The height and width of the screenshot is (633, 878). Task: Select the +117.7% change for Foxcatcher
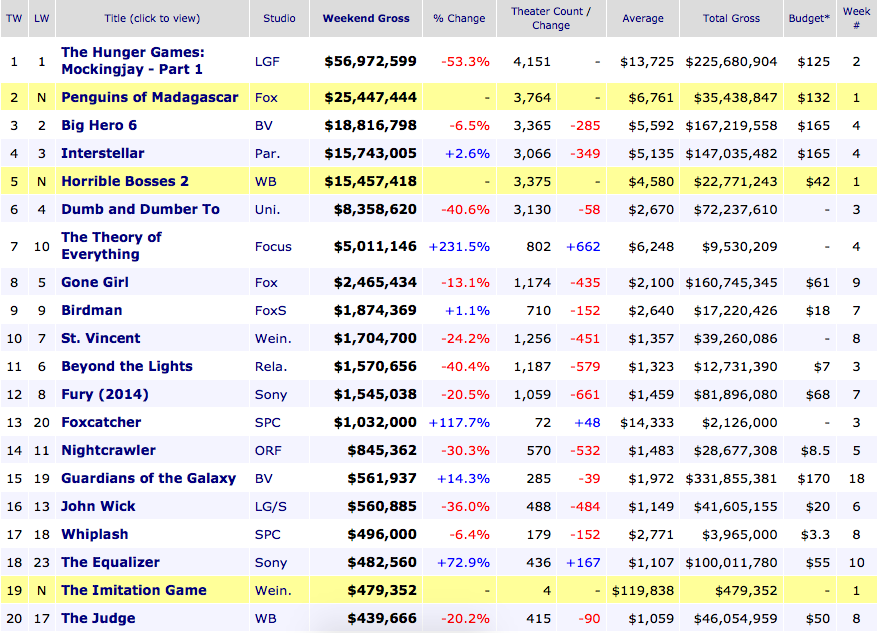tap(459, 422)
